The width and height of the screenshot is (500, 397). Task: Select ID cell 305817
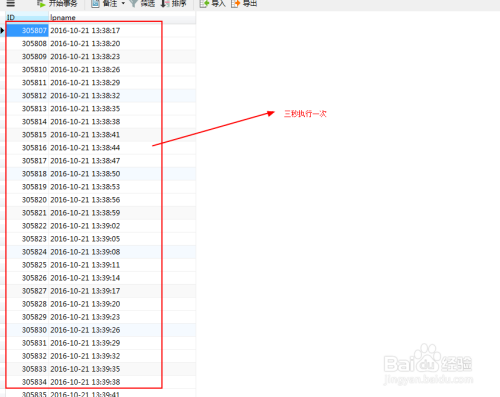point(27,160)
